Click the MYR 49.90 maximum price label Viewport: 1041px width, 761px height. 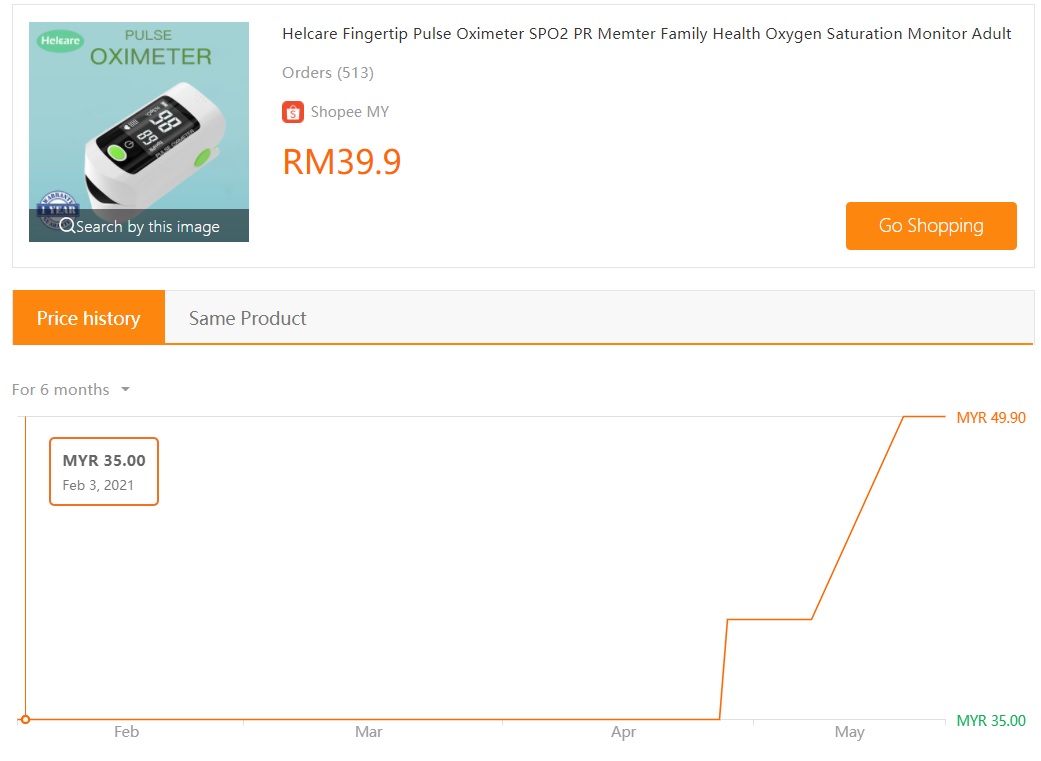[x=991, y=418]
